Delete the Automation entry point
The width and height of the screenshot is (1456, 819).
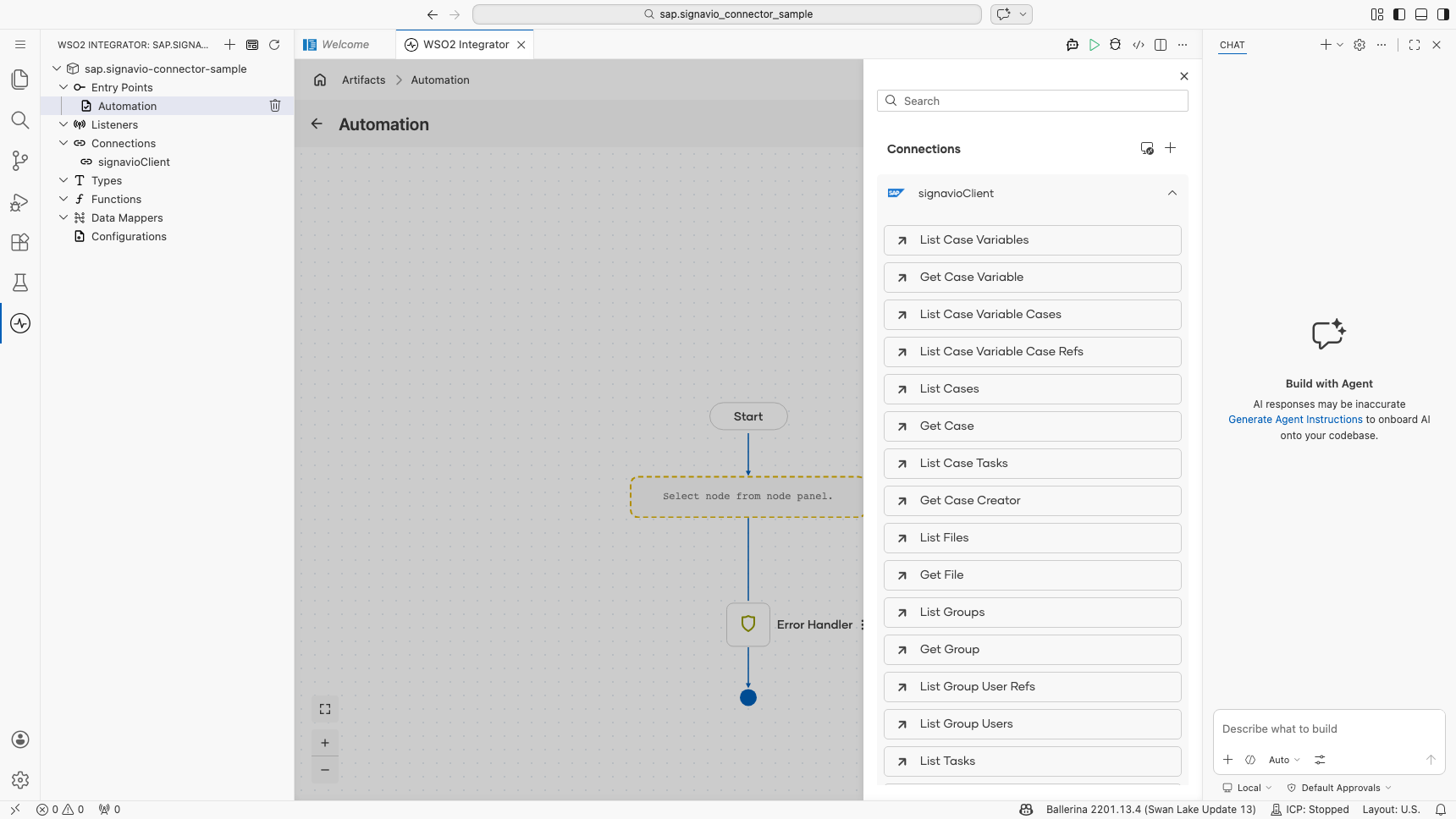tap(275, 106)
